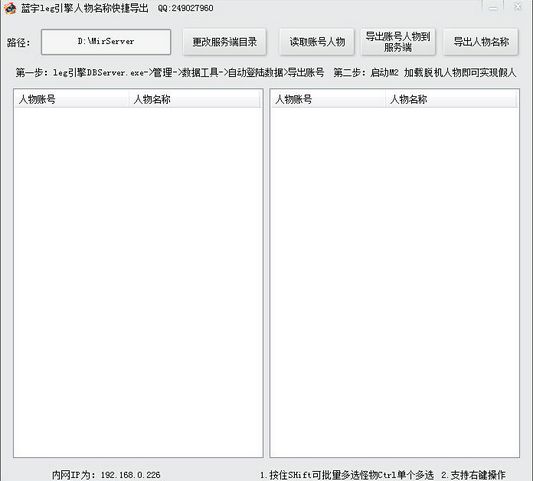Screen dimensions: 533x481
Task: Click the 内网IP address text
Action: pos(106,475)
